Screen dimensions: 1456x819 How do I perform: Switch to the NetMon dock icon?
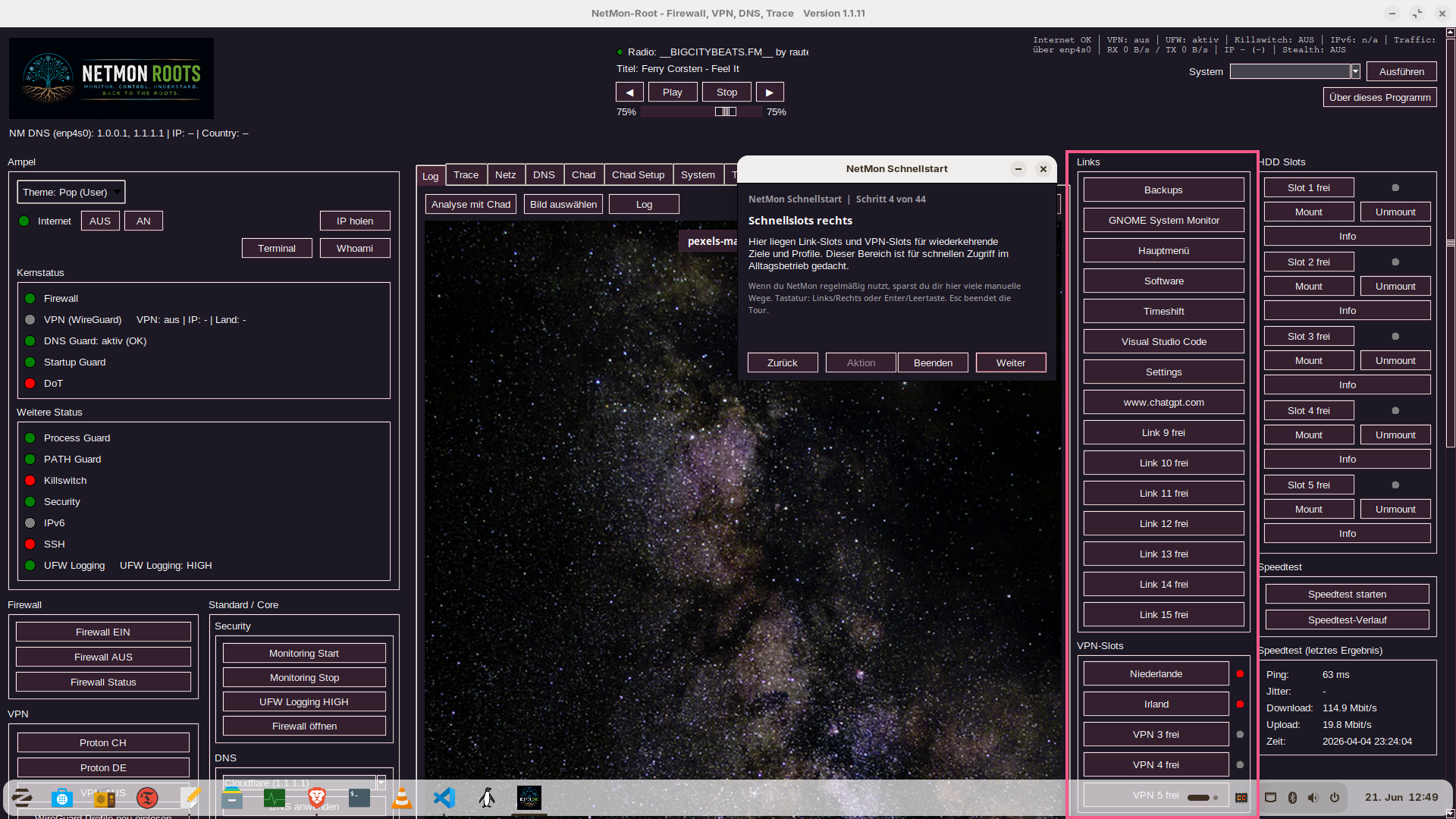(529, 798)
